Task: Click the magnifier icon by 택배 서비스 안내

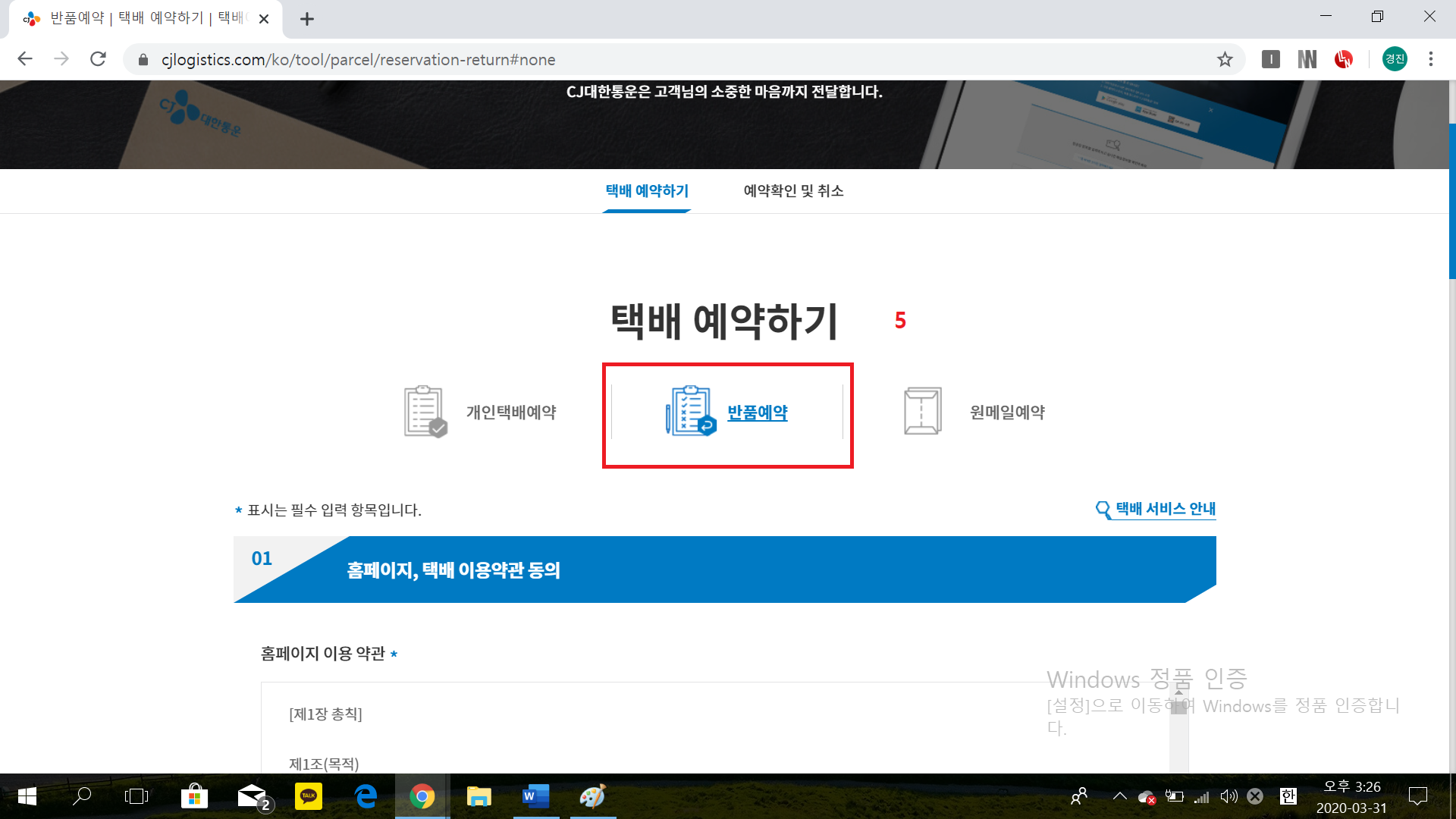Action: 1103,510
